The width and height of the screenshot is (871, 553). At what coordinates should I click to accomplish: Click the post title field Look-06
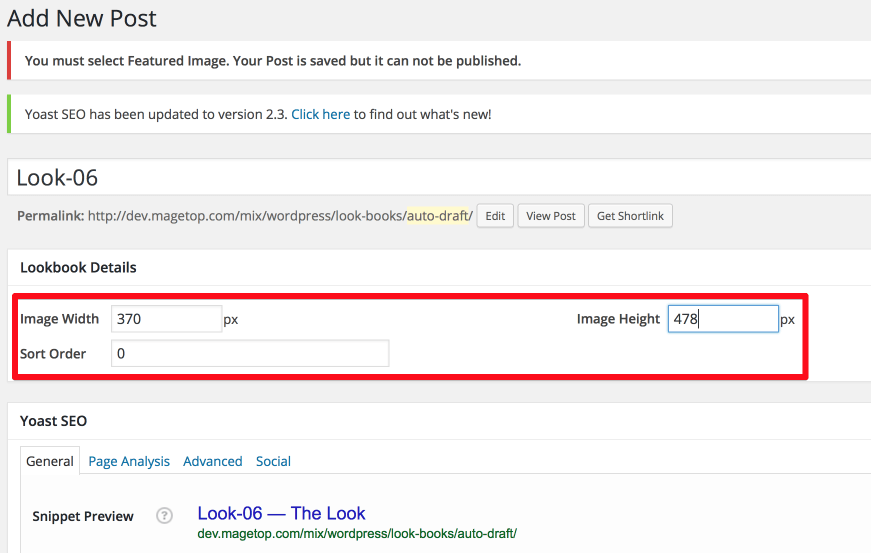pos(439,178)
